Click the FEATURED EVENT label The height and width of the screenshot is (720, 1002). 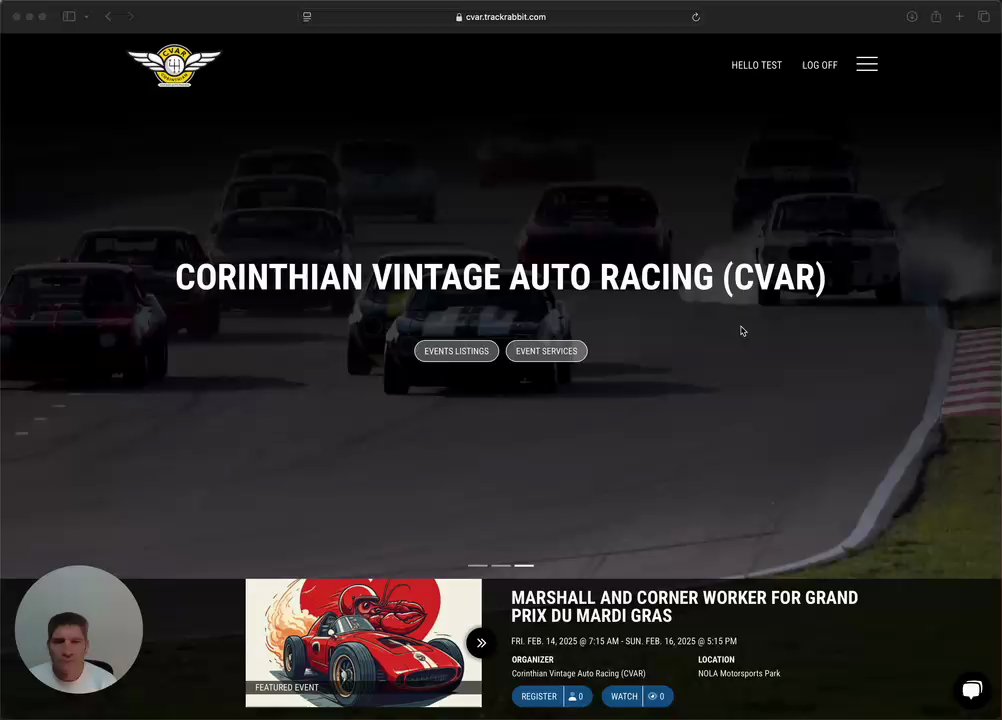tap(287, 687)
